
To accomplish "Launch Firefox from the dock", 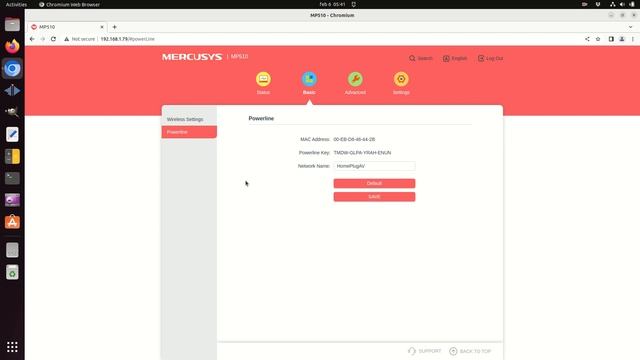I will coord(12,46).
